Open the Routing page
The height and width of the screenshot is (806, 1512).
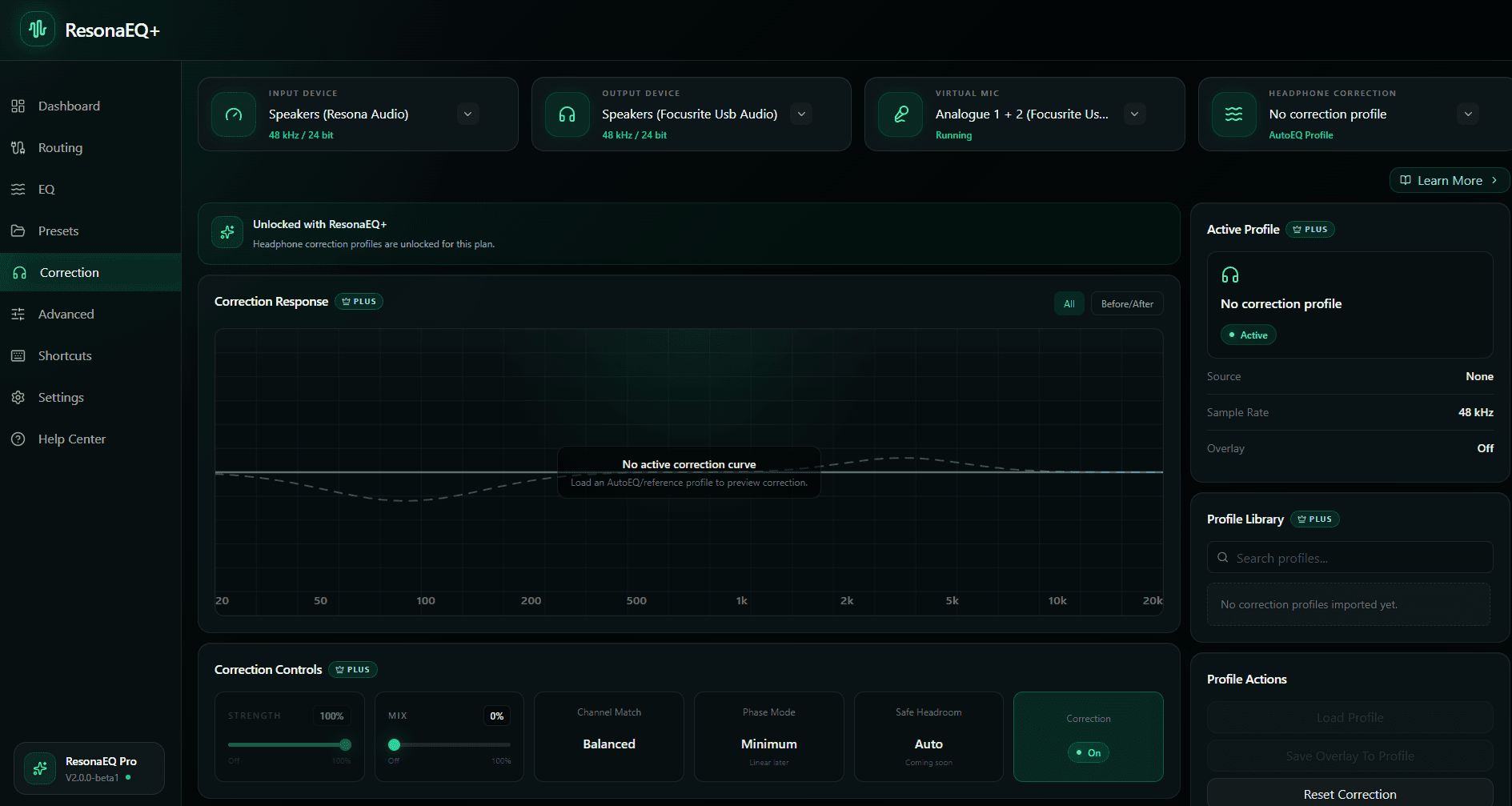(90, 147)
